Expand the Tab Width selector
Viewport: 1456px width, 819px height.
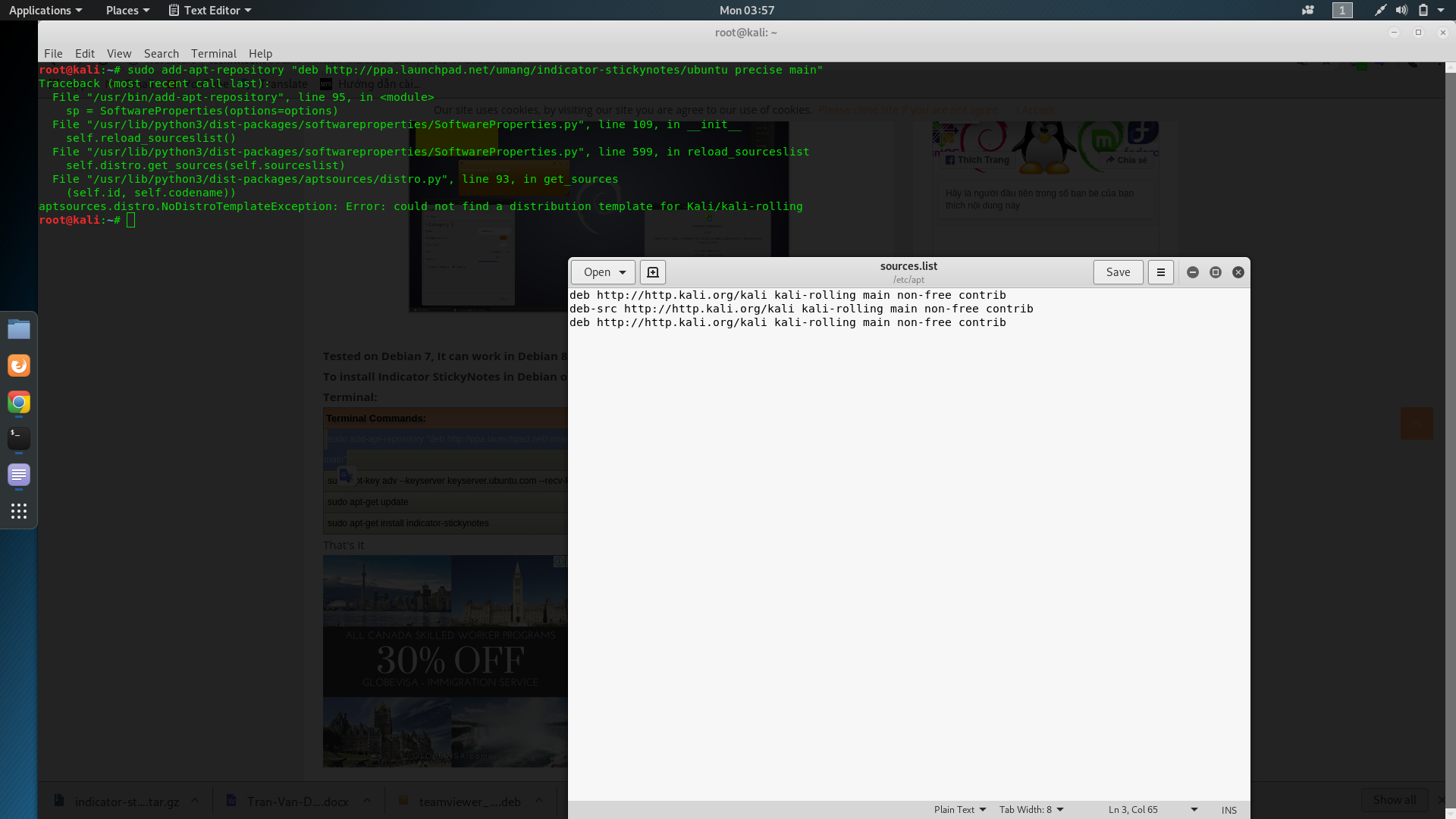(1031, 809)
